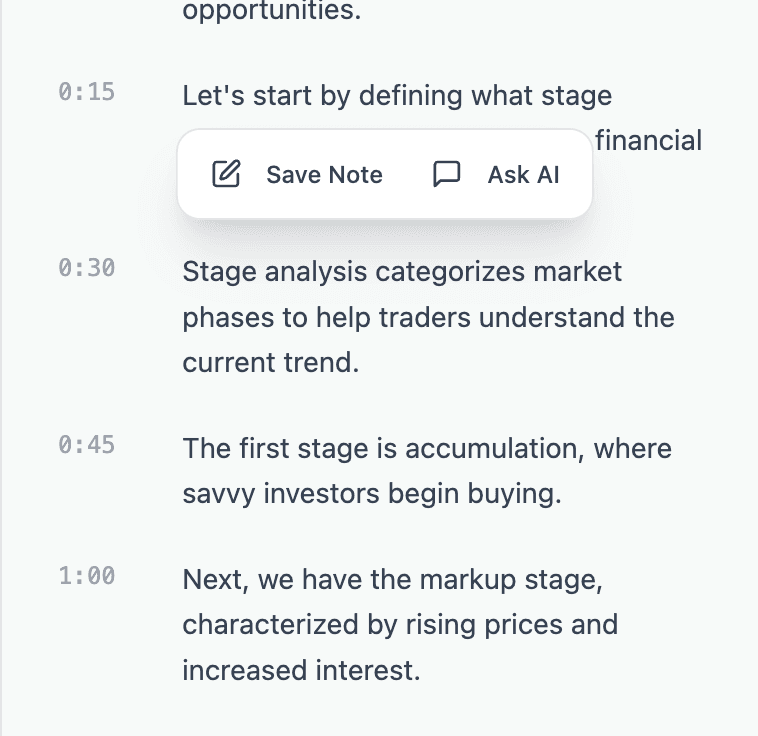Click the line "savvy investors begin buying."
The image size is (758, 736).
pos(372,494)
